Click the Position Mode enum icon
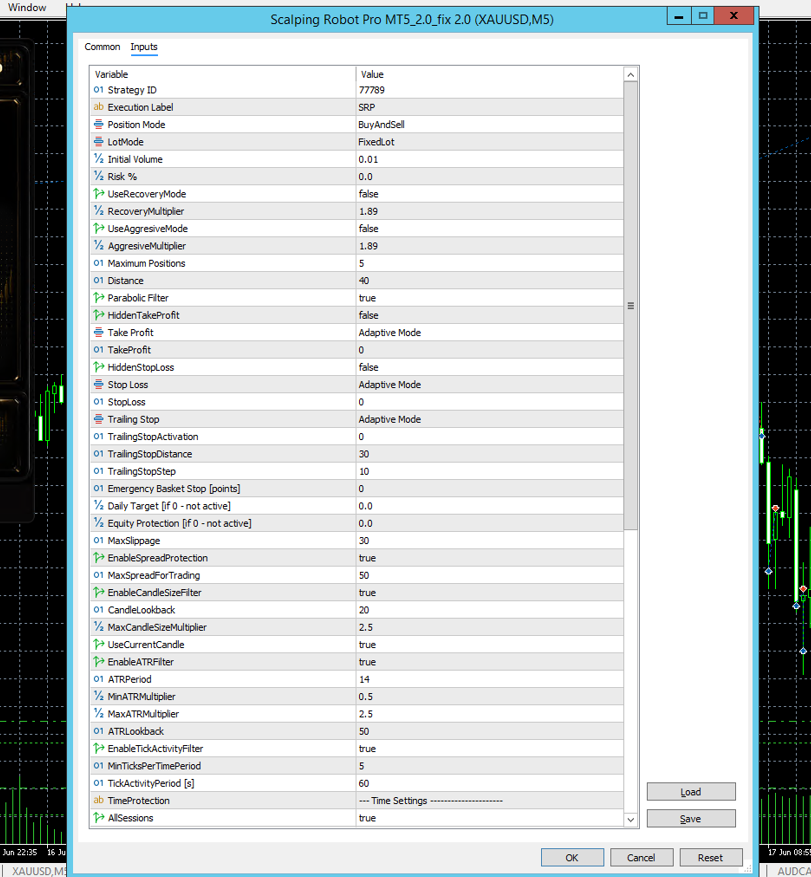The width and height of the screenshot is (811, 877). (x=98, y=124)
